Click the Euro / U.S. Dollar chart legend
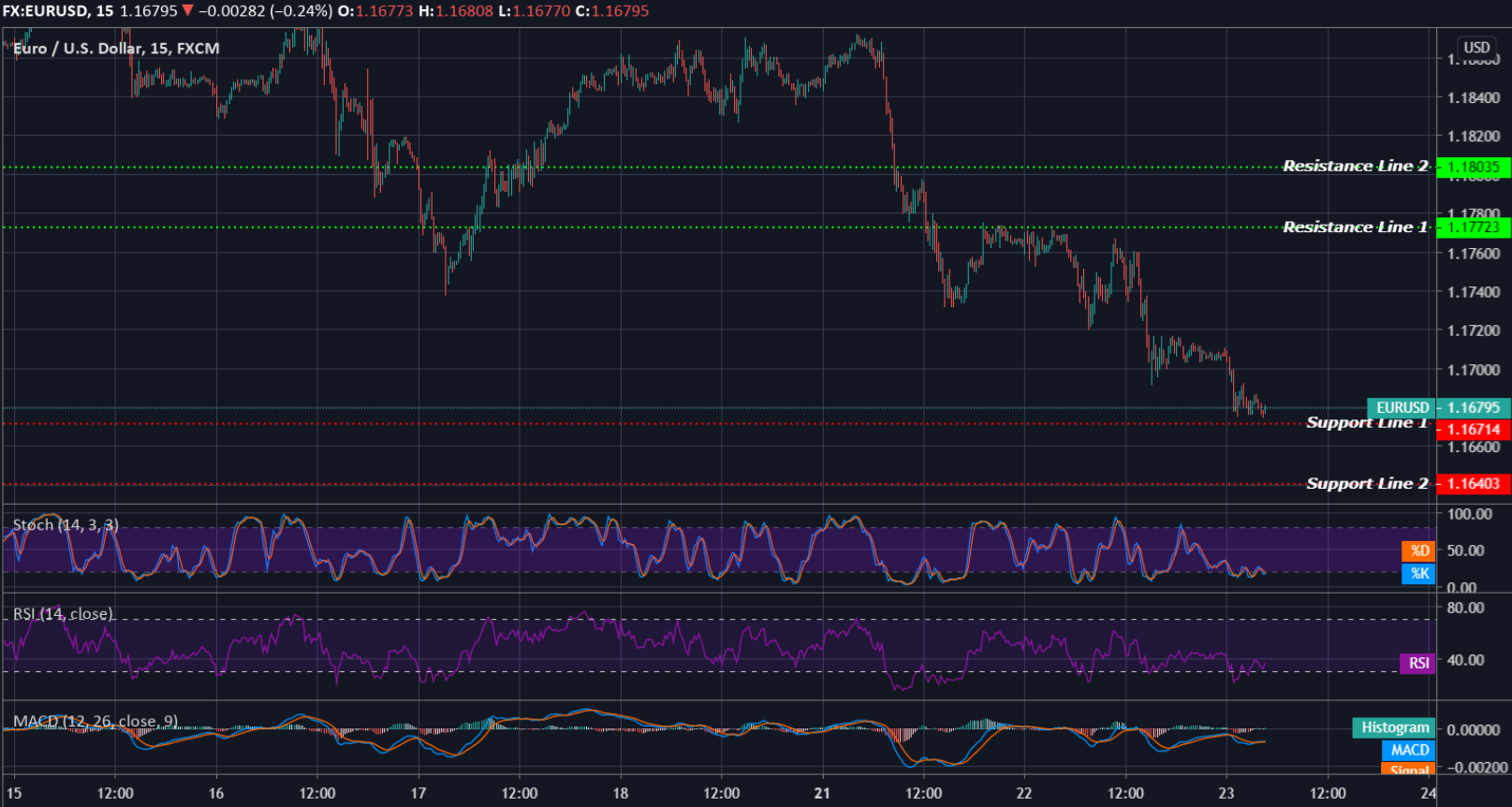The width and height of the screenshot is (1512, 807). pos(116,48)
